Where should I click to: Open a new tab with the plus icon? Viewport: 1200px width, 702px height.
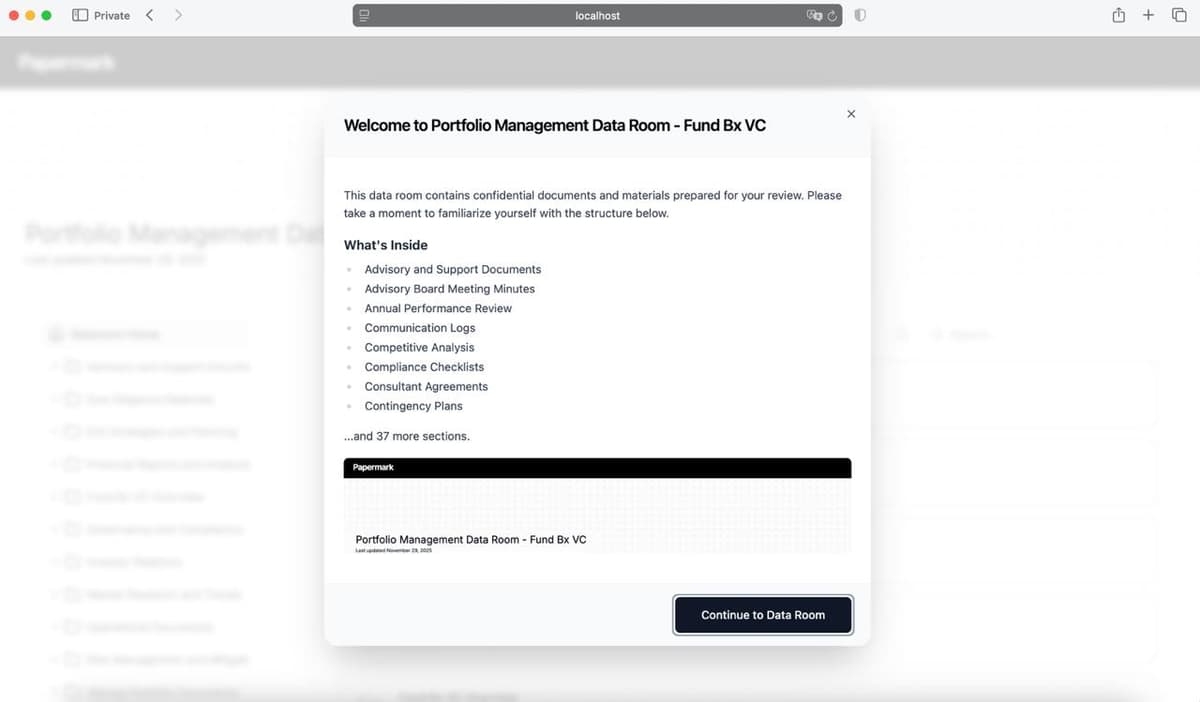1148,15
